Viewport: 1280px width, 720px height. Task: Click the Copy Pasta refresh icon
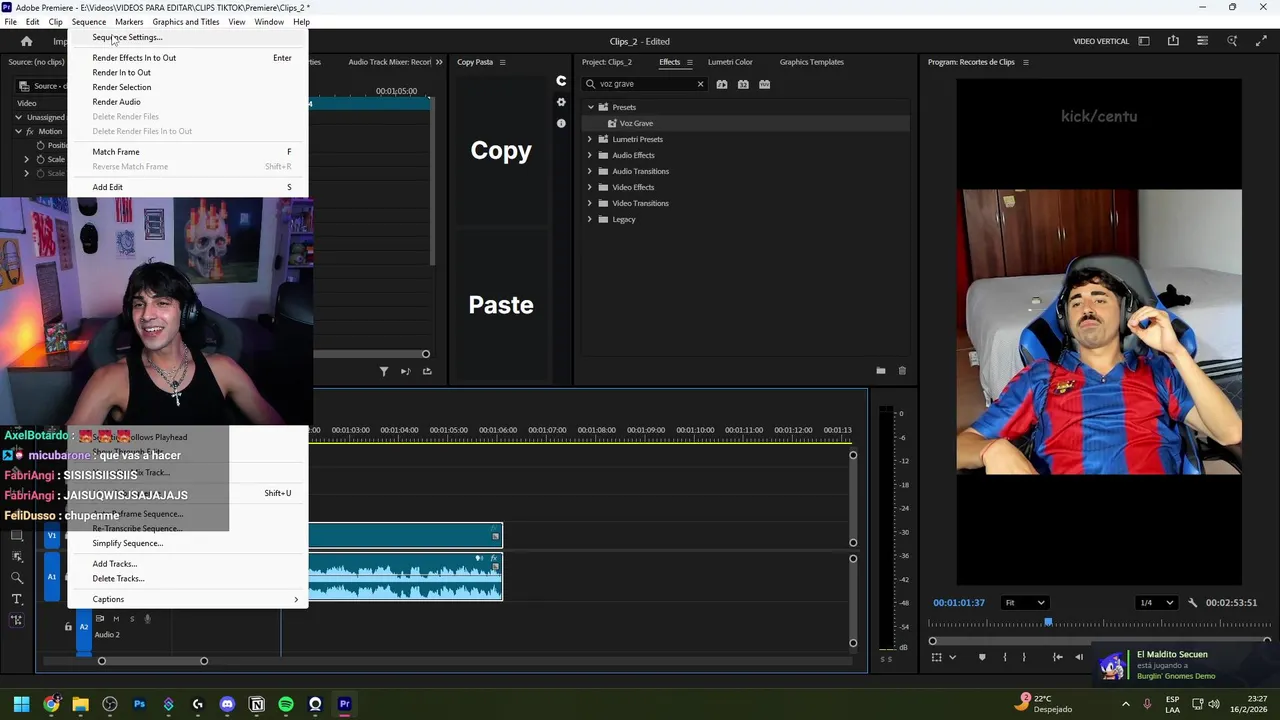point(561,81)
